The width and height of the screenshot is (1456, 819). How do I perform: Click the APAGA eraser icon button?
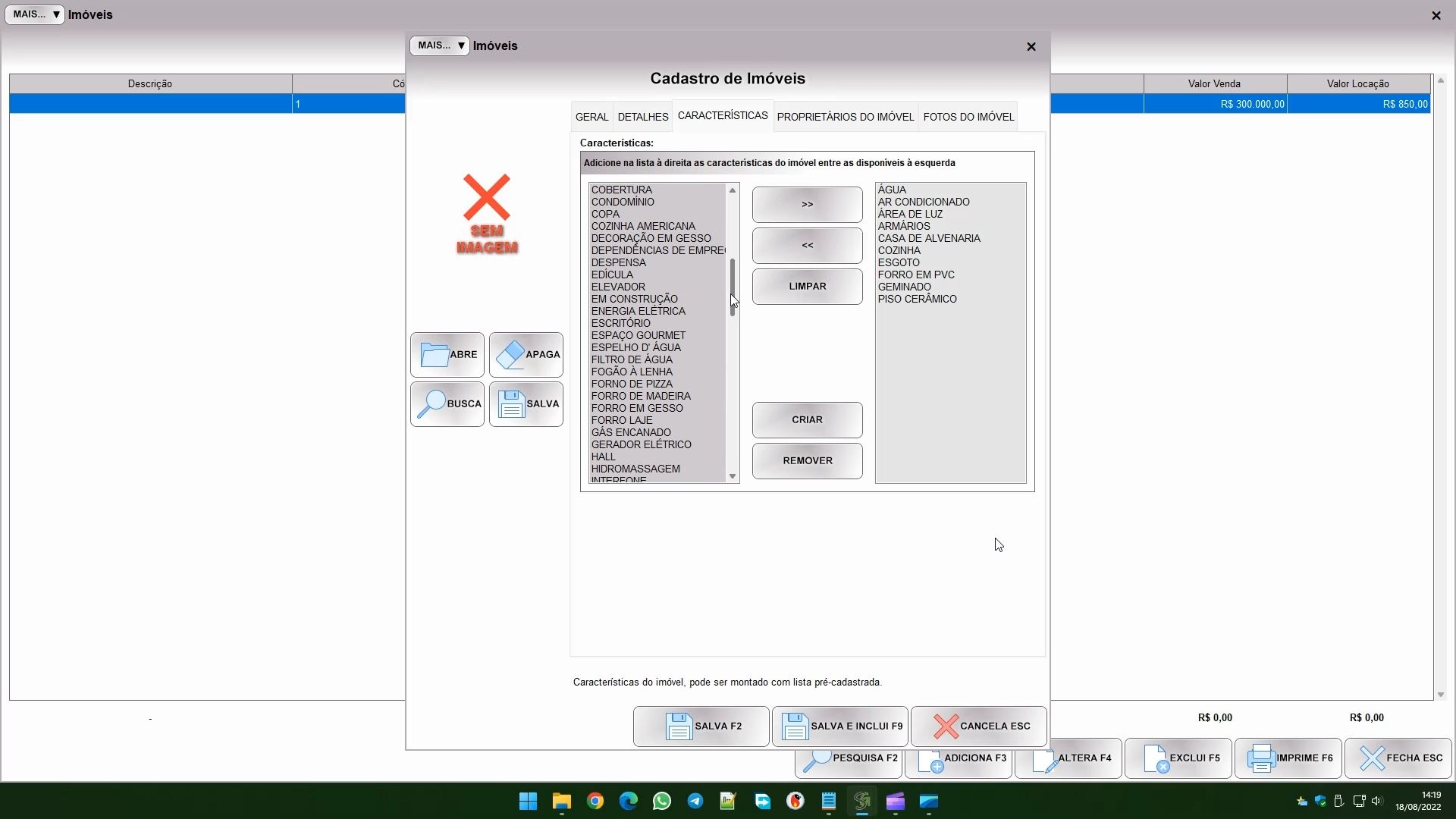[x=526, y=355]
